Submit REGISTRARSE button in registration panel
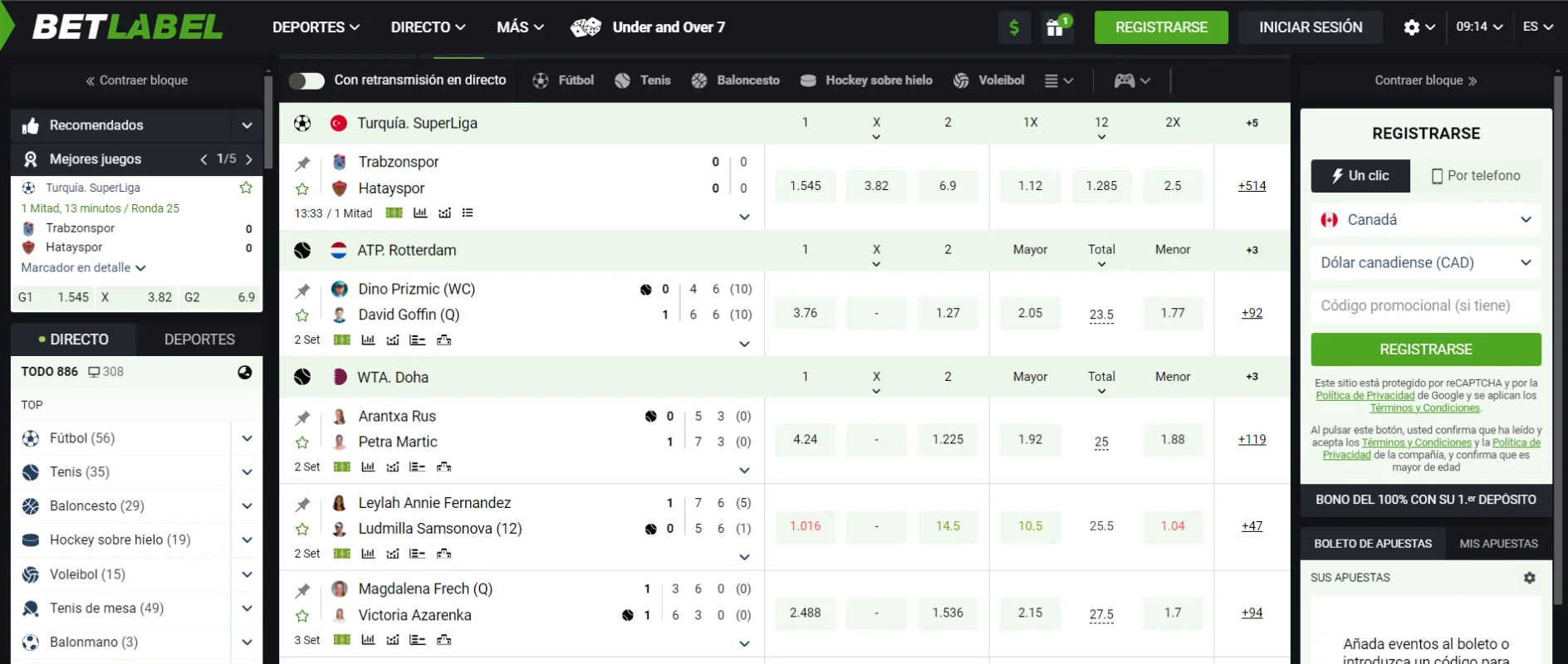This screenshot has height=664, width=1568. (x=1426, y=349)
